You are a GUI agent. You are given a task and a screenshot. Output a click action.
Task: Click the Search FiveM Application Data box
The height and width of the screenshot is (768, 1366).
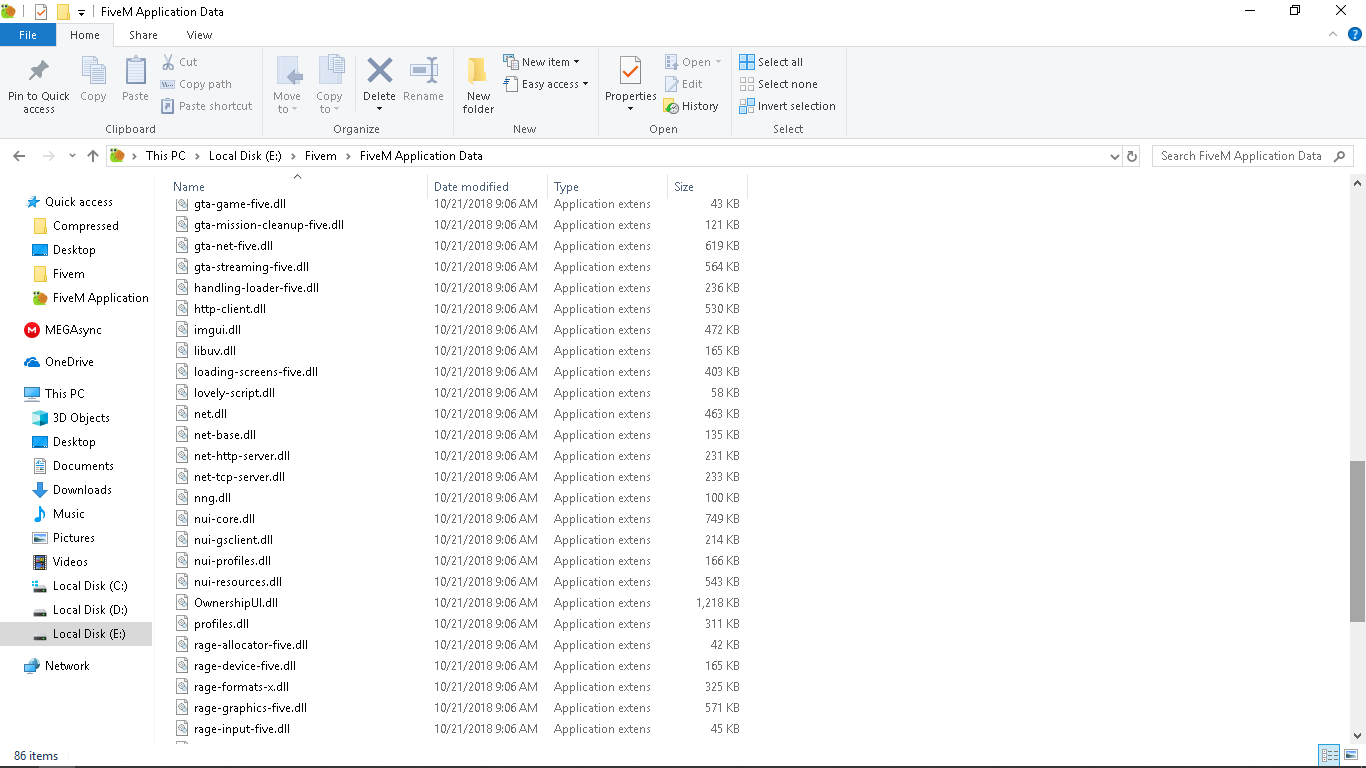(1240, 156)
